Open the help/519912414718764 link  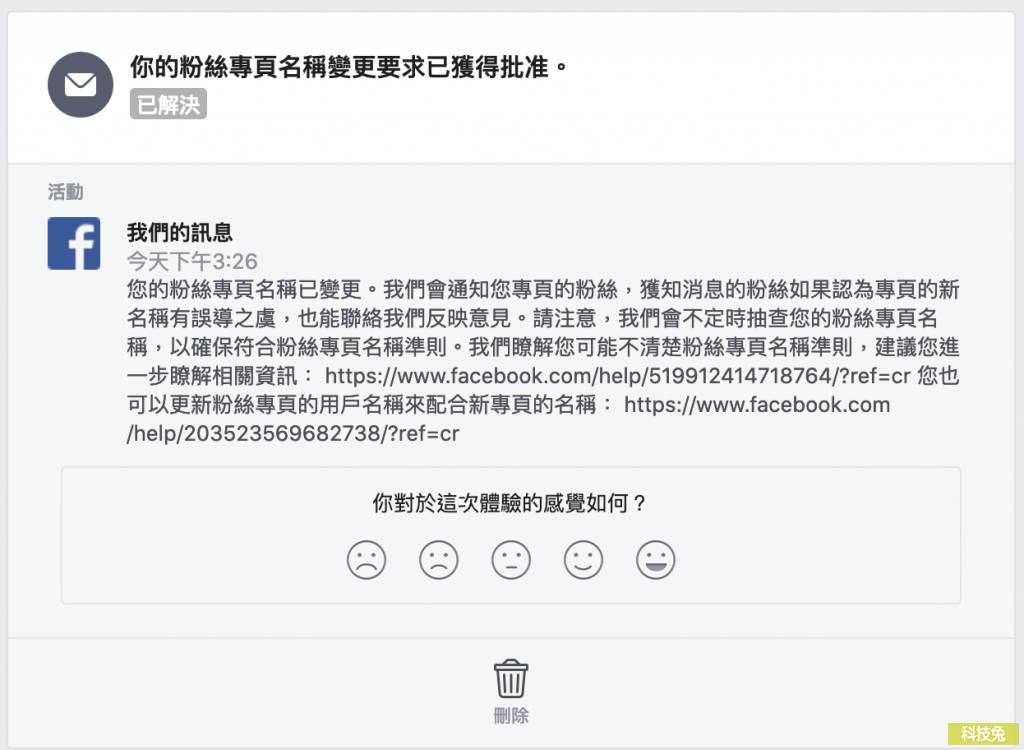pyautogui.click(x=618, y=376)
